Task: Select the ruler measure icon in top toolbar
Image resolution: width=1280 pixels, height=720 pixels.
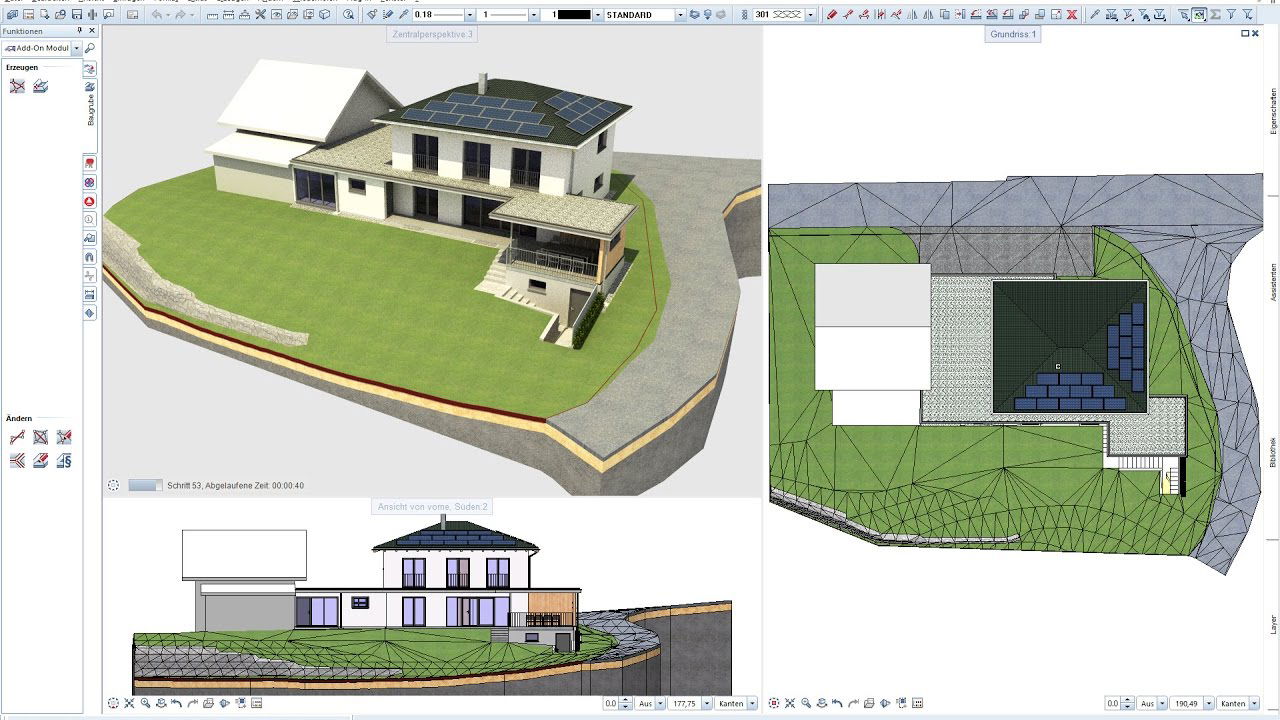Action: click(213, 15)
